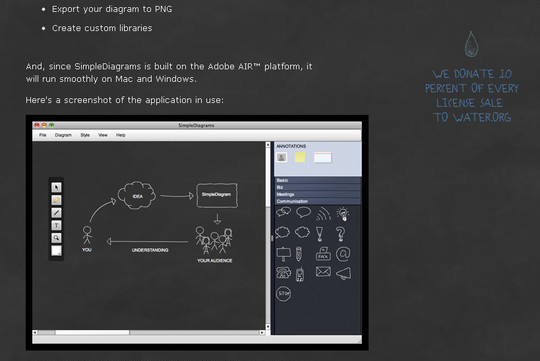540x361 pixels.
Task: Open the white color chooser in tool palette
Action: click(x=56, y=250)
